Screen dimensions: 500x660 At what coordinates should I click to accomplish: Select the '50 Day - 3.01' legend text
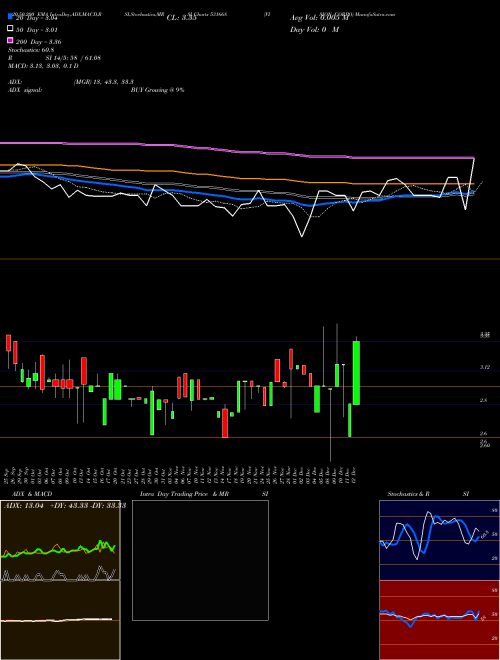click(x=37, y=30)
